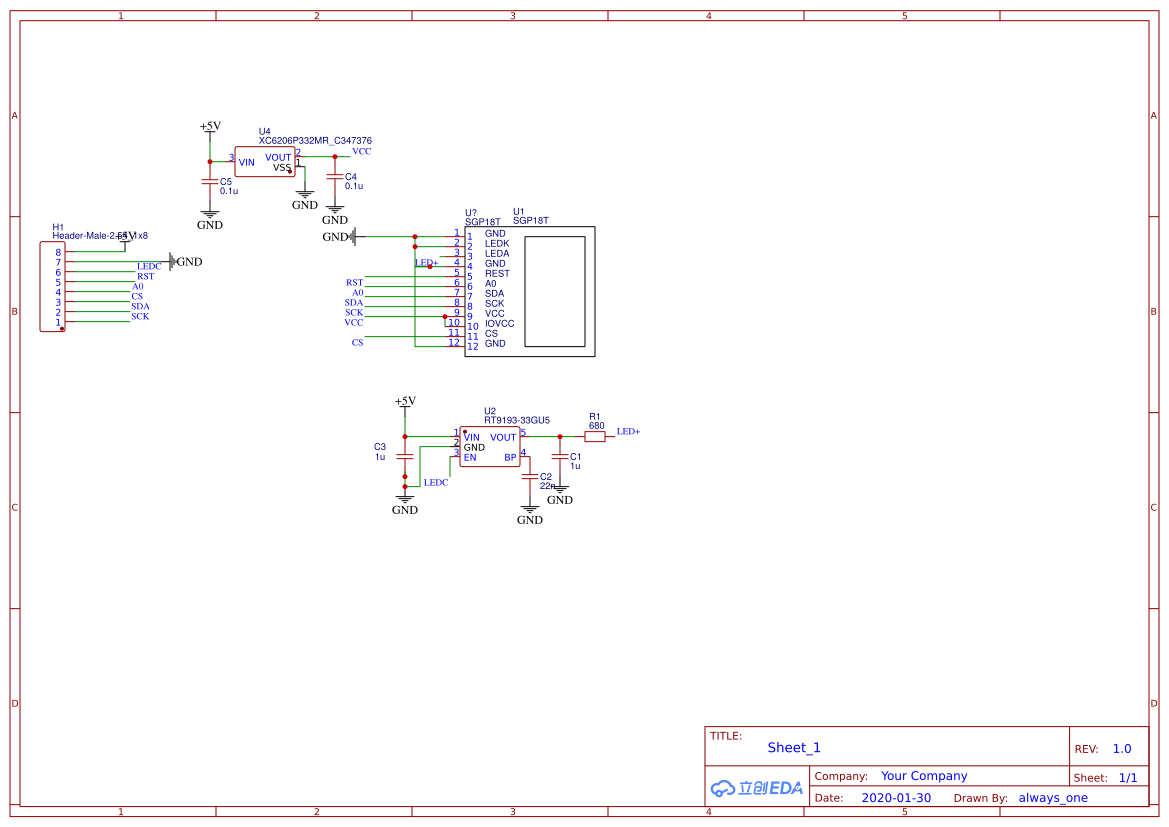Click the LEDC net label near U2 EN pin
Image resolution: width=1169 pixels, height=827 pixels.
tap(436, 482)
